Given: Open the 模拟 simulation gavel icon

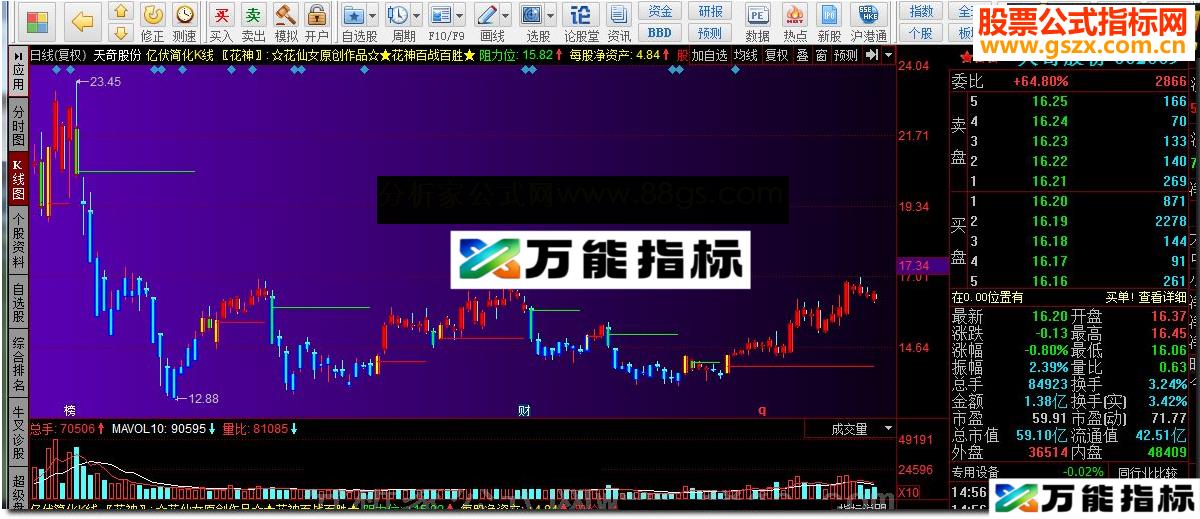Looking at the screenshot, I should [286, 22].
